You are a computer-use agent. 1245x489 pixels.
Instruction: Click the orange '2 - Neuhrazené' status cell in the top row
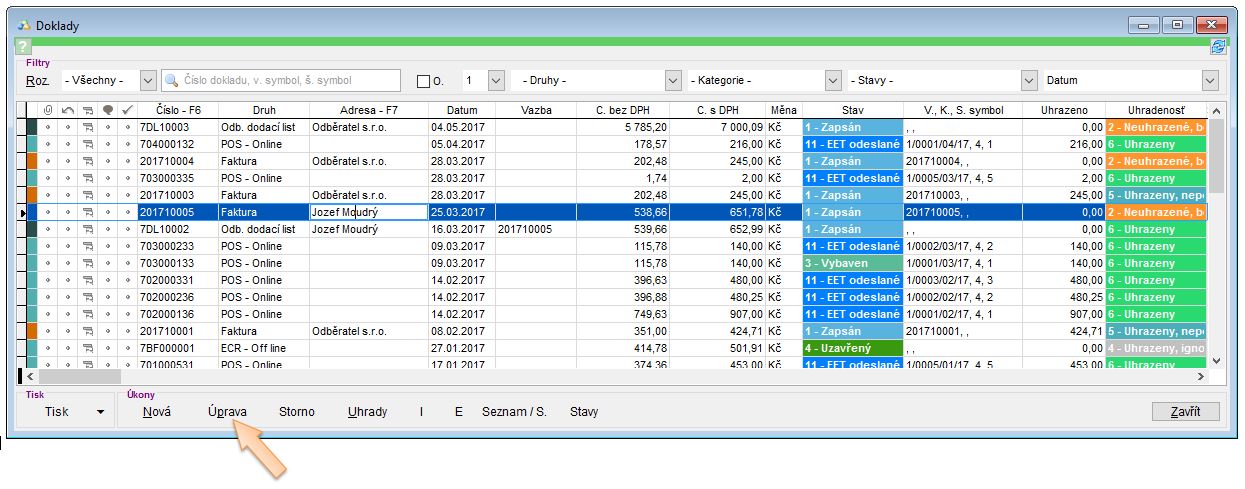pyautogui.click(x=1155, y=128)
